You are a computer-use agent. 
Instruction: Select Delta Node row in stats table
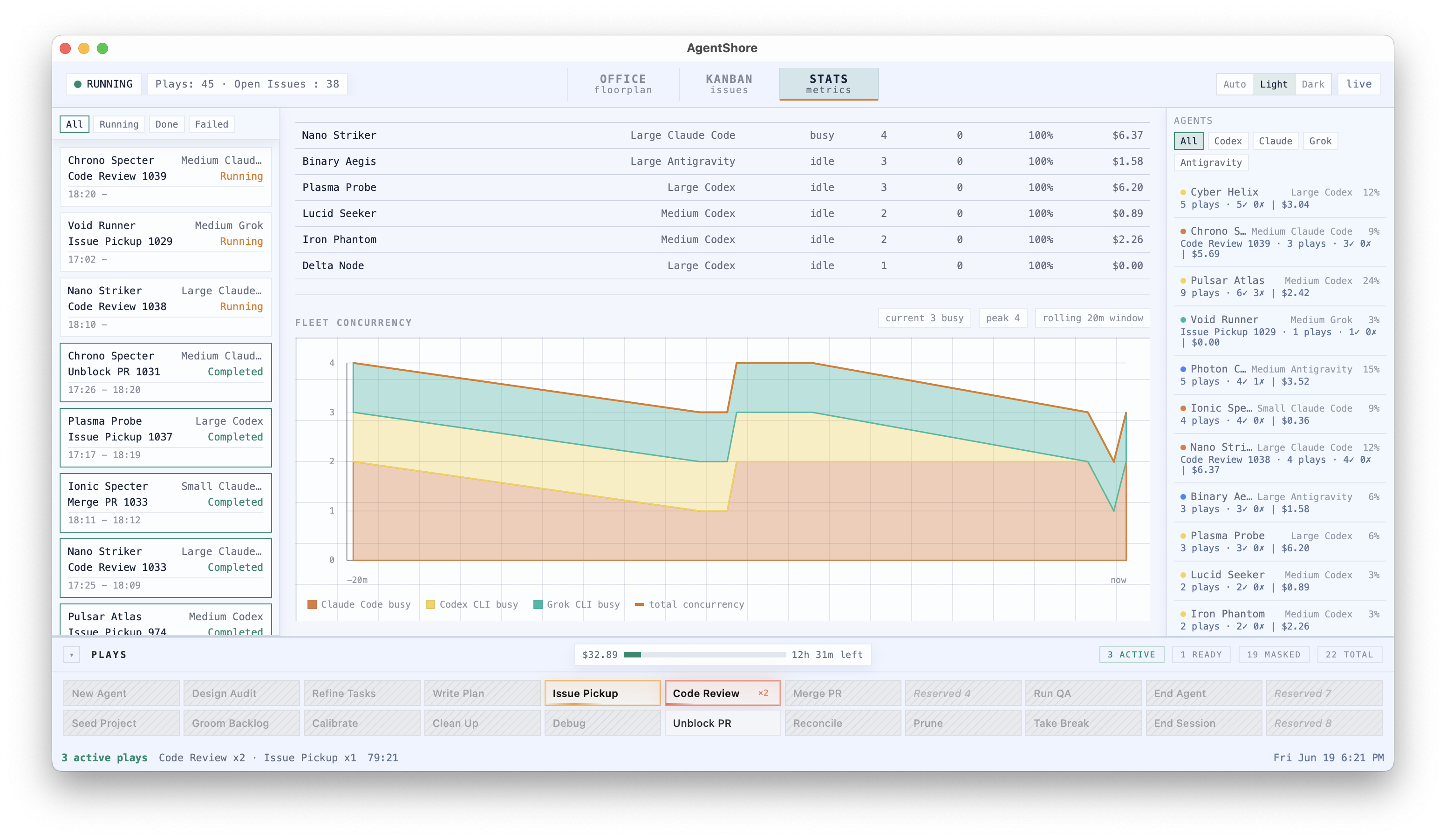pos(723,266)
